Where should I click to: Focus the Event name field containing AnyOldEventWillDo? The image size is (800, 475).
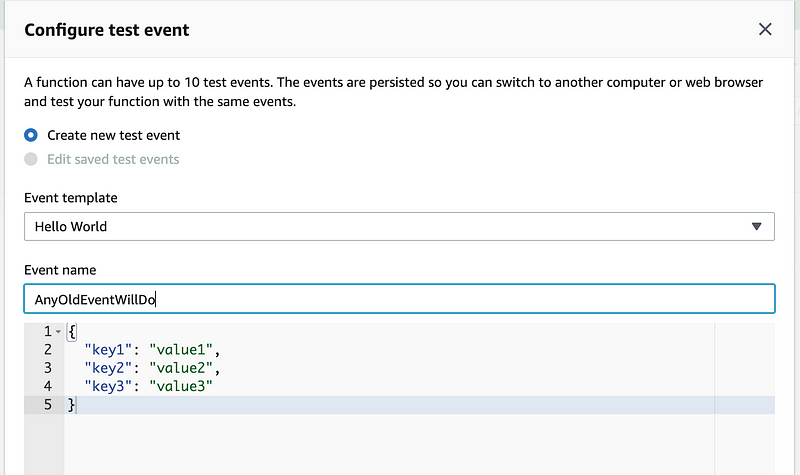pyautogui.click(x=398, y=299)
